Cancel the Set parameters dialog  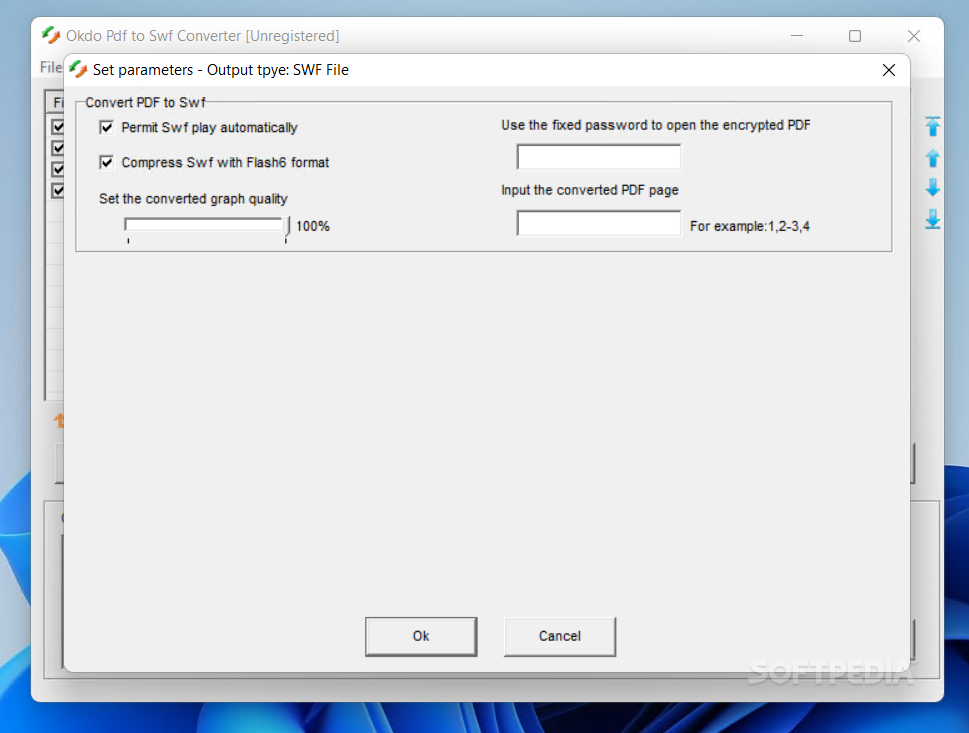click(559, 636)
